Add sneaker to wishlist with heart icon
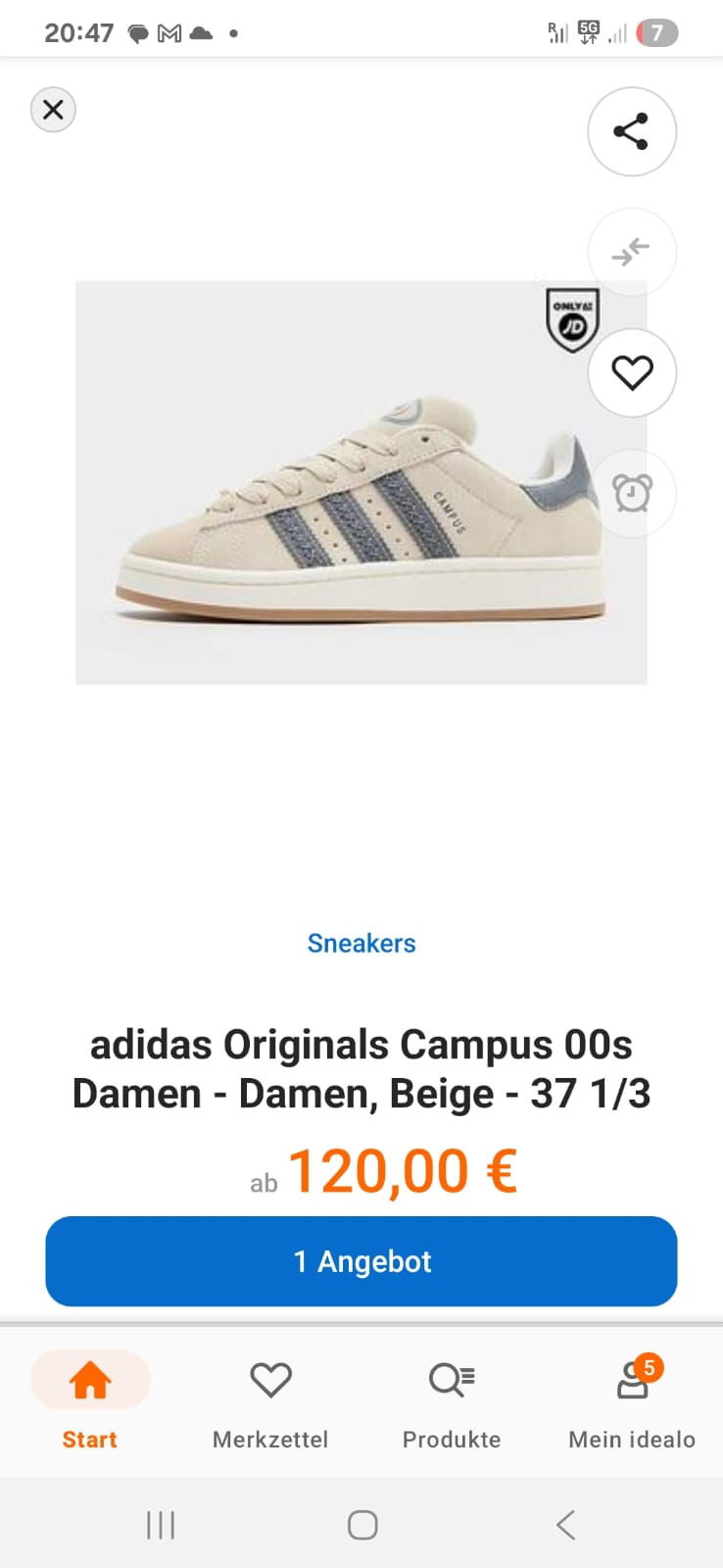The image size is (723, 1568). (632, 372)
